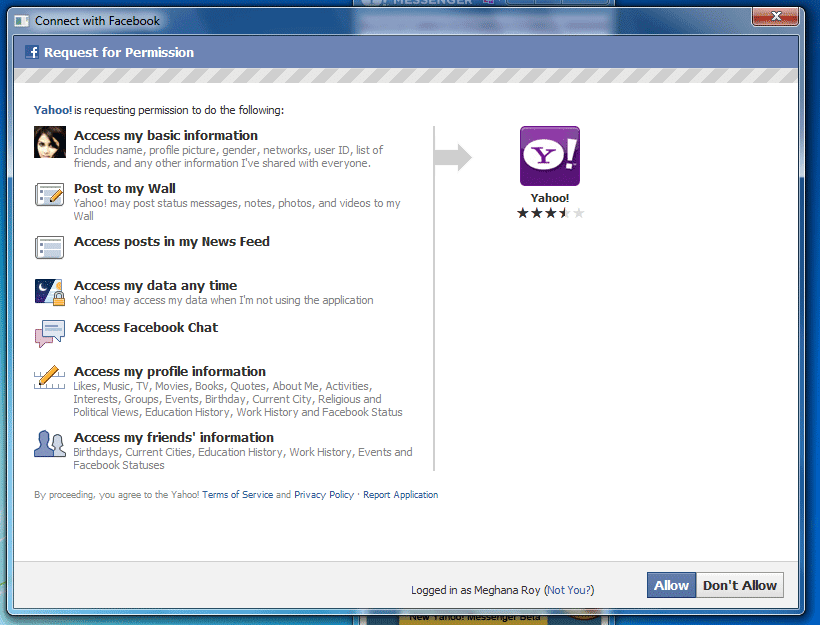The height and width of the screenshot is (625, 820).
Task: Click the Yahoo! name under its icon
Action: [x=549, y=197]
